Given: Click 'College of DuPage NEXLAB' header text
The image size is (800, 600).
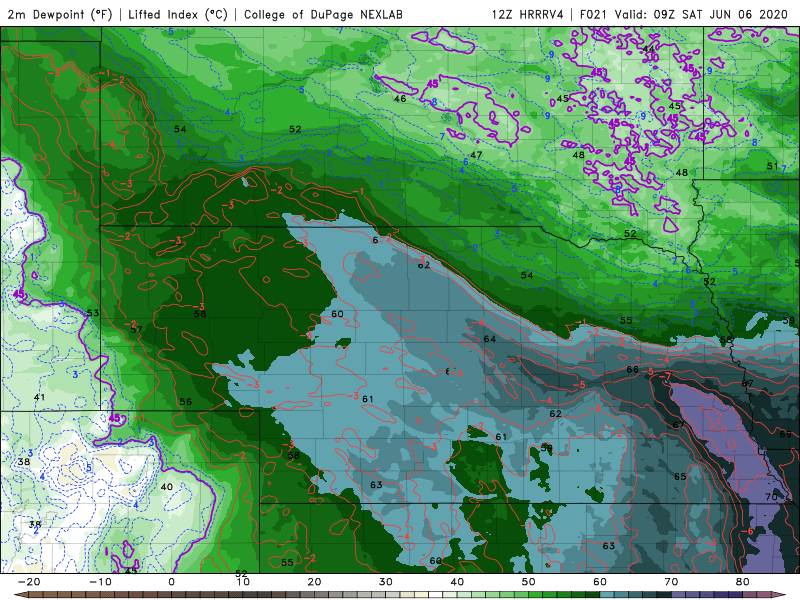Looking at the screenshot, I should pos(323,14).
